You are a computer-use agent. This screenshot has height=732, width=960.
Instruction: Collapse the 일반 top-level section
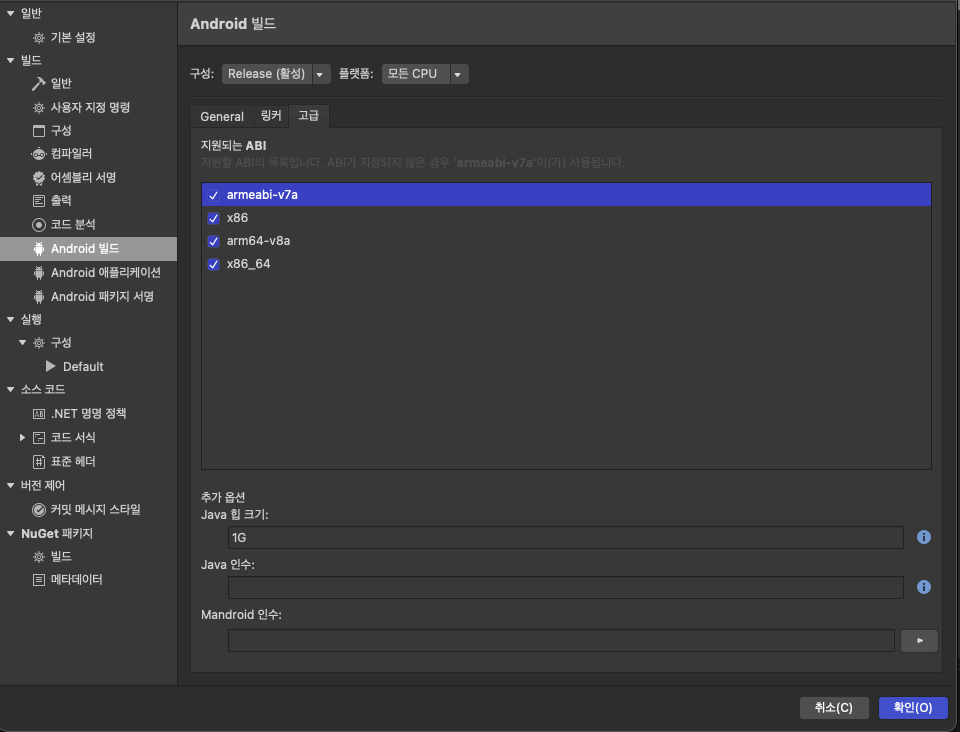[x=10, y=13]
